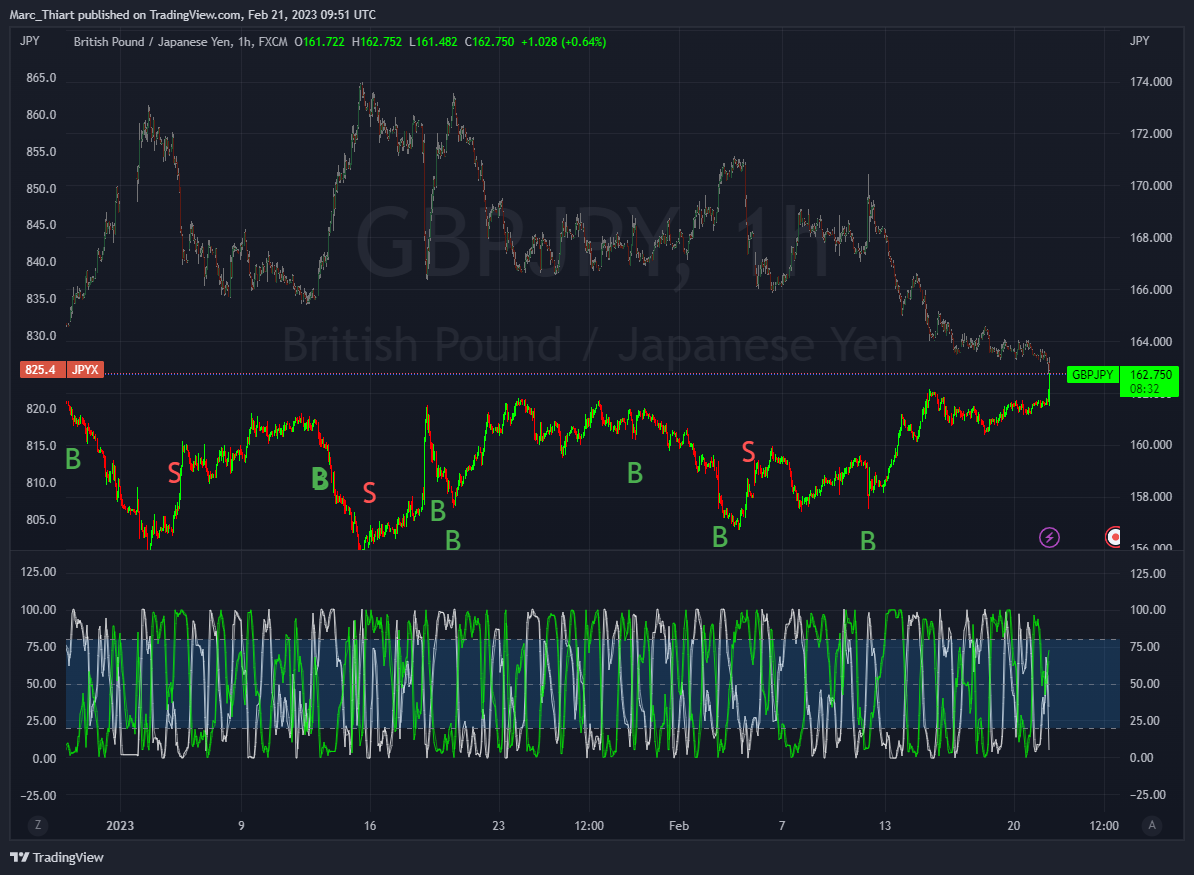The image size is (1194, 875).
Task: Click the change value +1.028 (+0.64%)
Action: coord(563,42)
